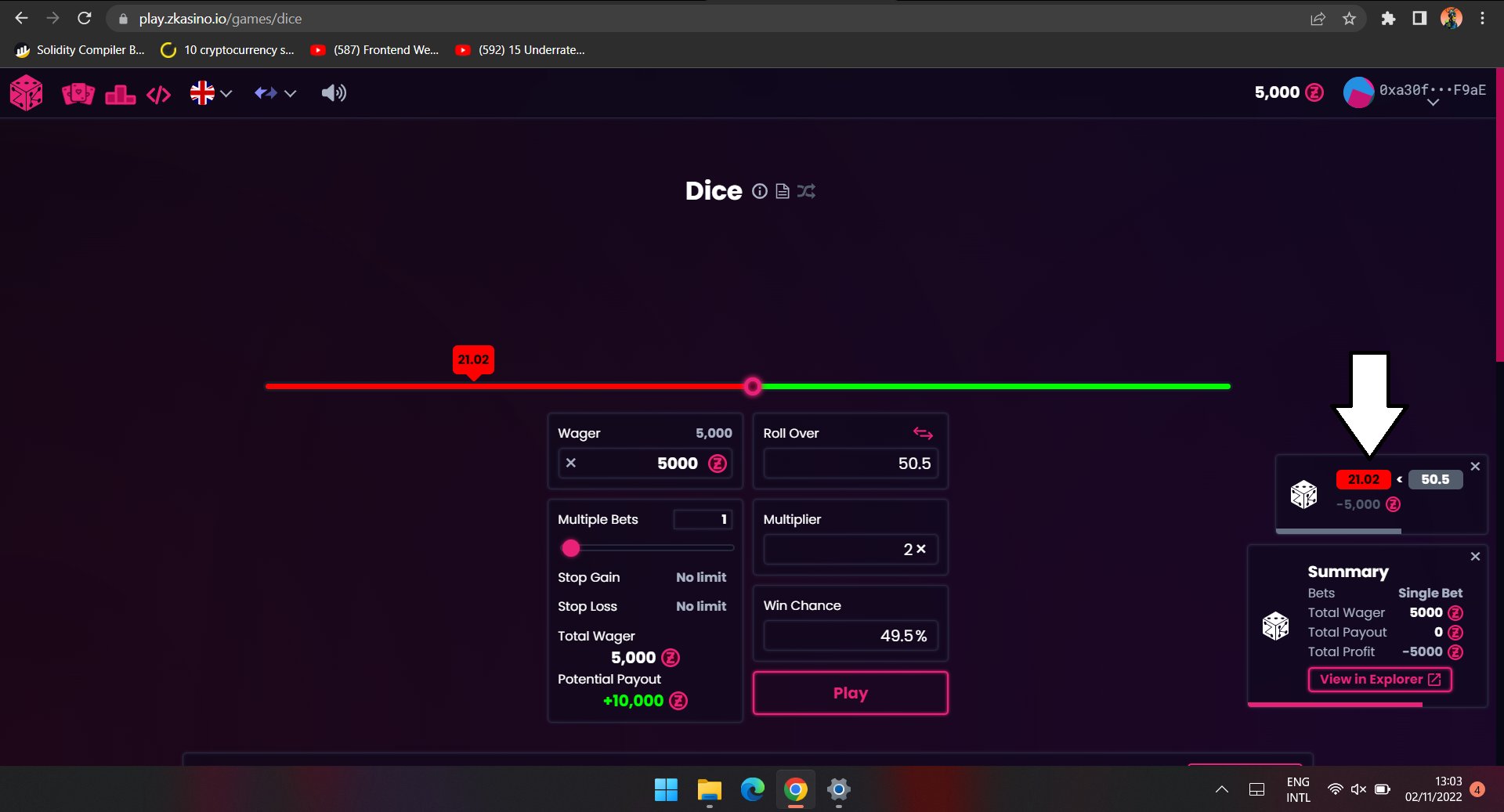Open View in Explorer link
Image resolution: width=1504 pixels, height=812 pixels.
tap(1379, 679)
